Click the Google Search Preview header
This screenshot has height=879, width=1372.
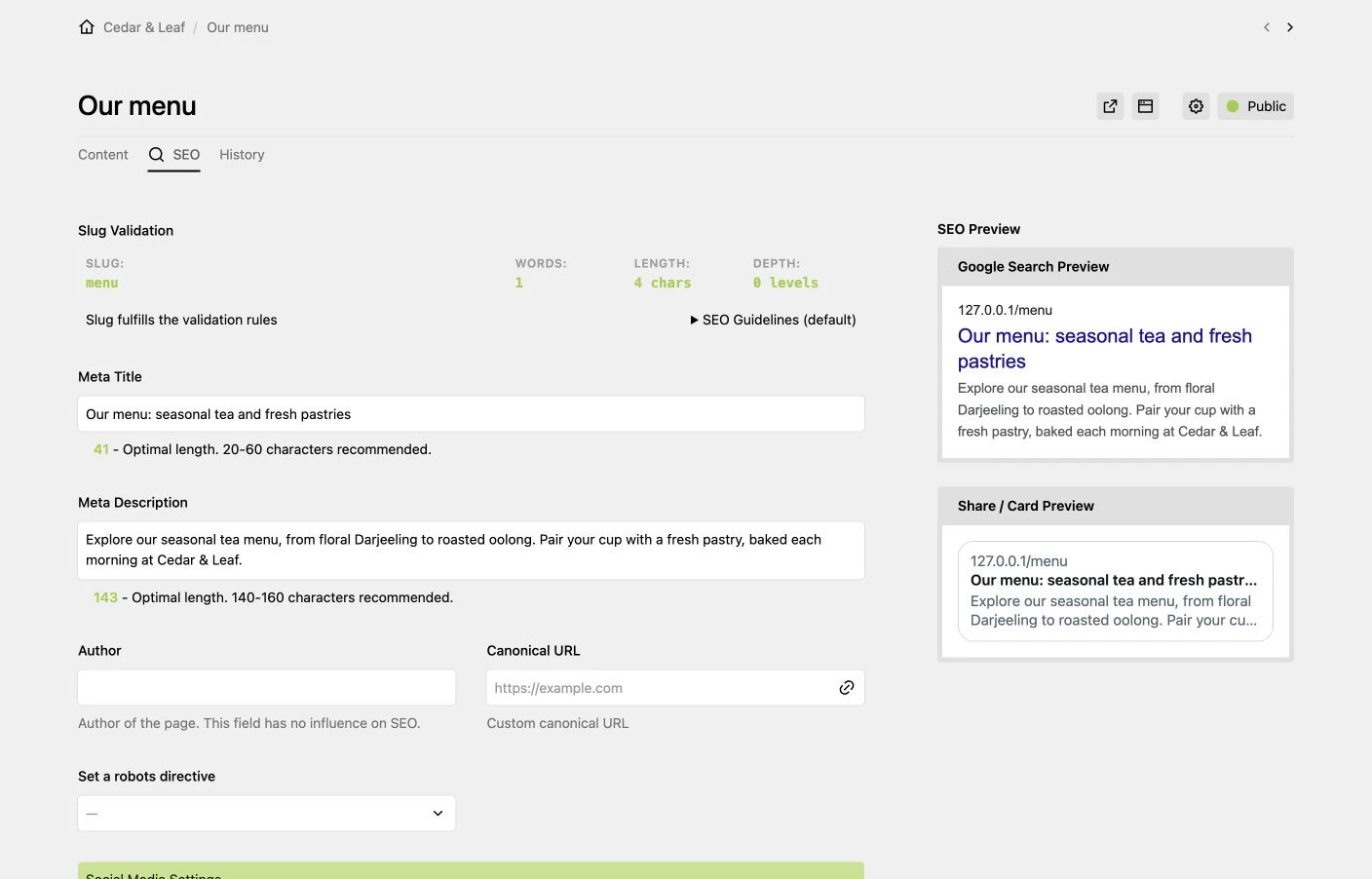click(1115, 267)
